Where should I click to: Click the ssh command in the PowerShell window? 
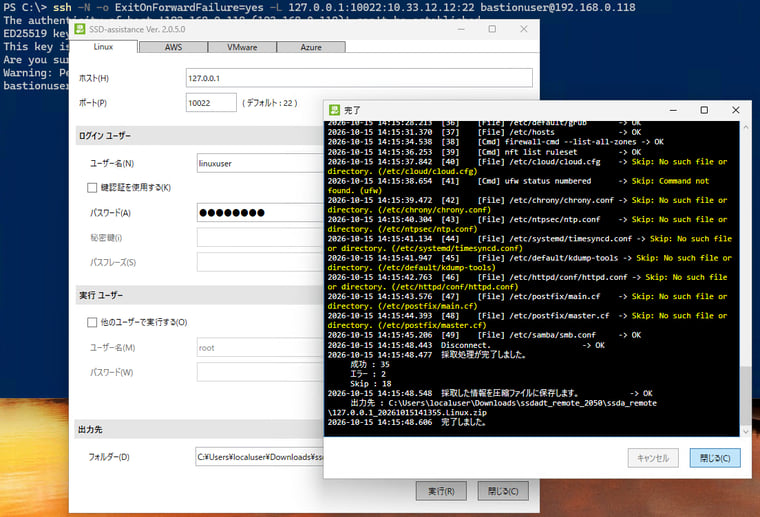(x=344, y=7)
